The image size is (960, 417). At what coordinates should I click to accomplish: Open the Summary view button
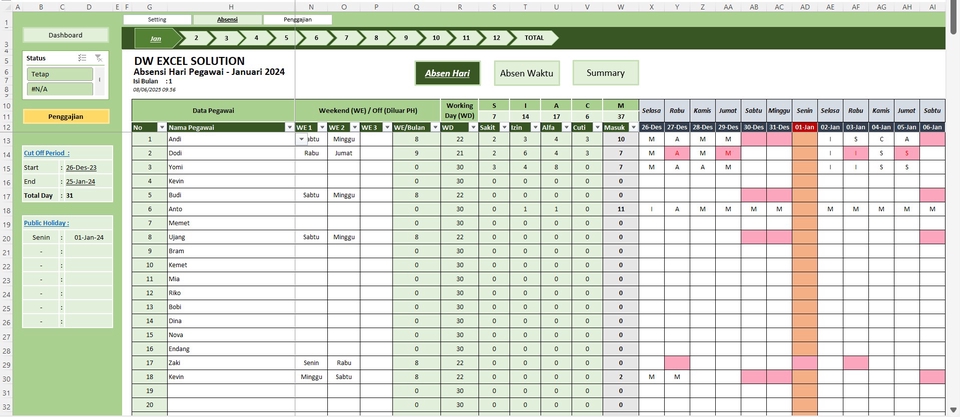click(606, 73)
